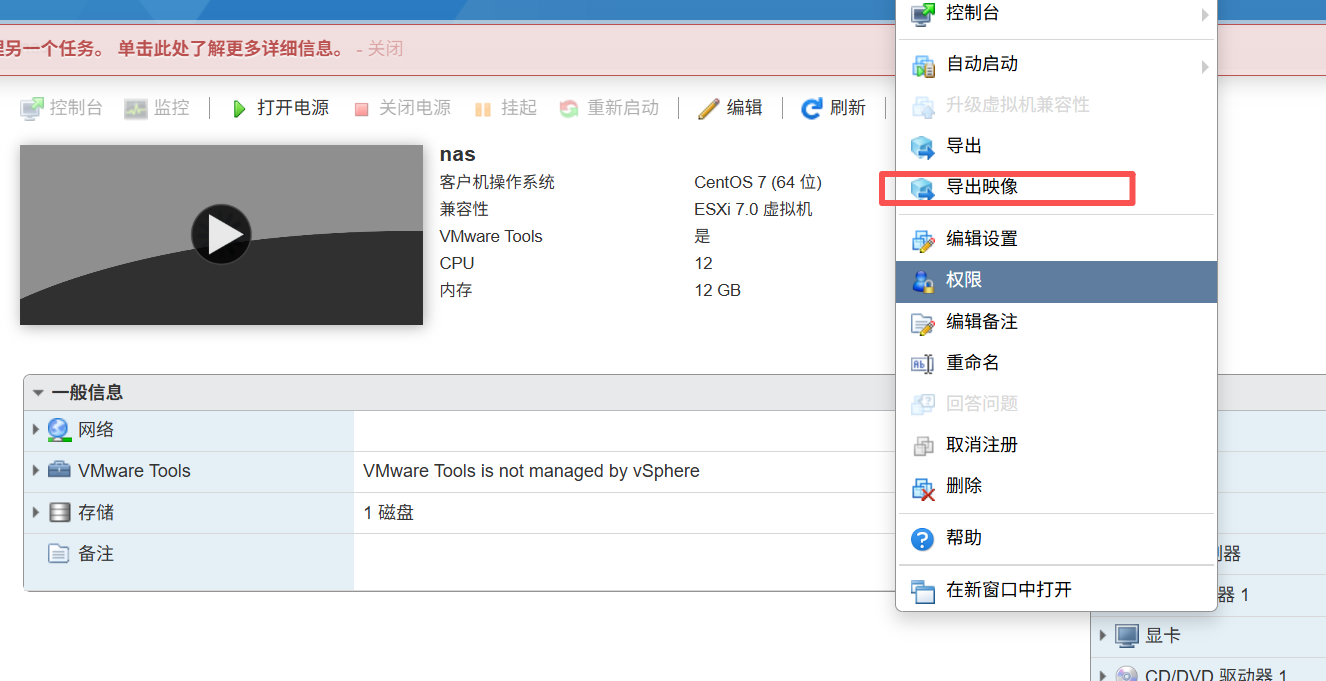
Task: Collapse the 一般信息 section
Action: pyautogui.click(x=38, y=393)
